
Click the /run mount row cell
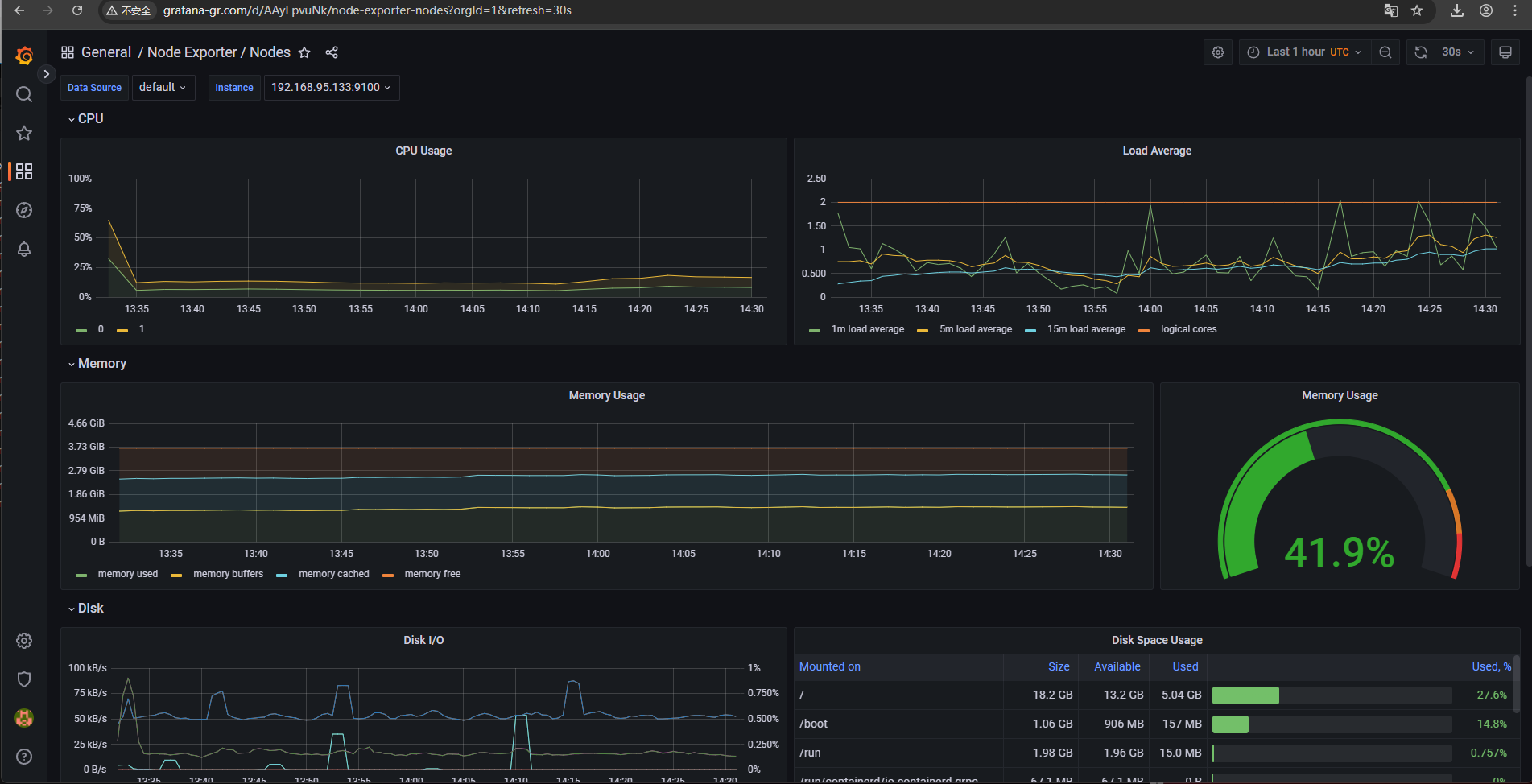tap(898, 753)
